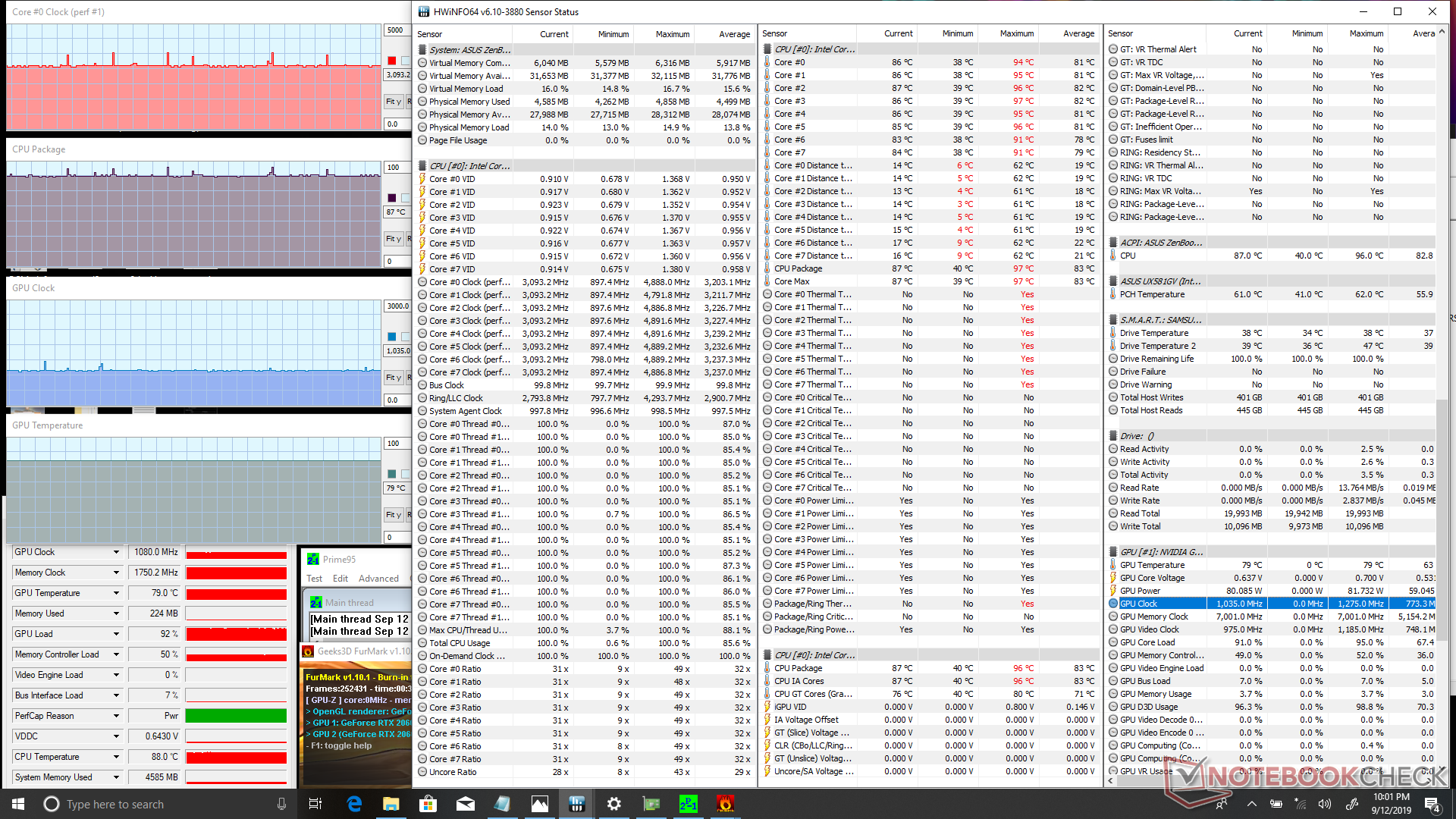Click the Core #0 VID lightning icon
Image resolution: width=1456 pixels, height=819 pixels.
click(x=422, y=179)
